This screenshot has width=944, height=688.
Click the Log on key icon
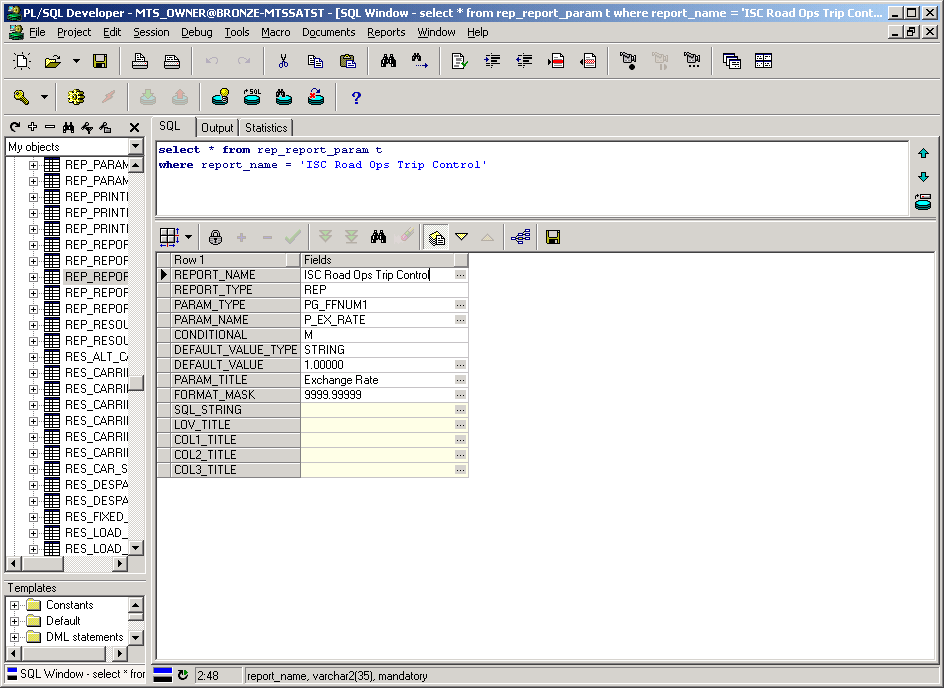22,97
